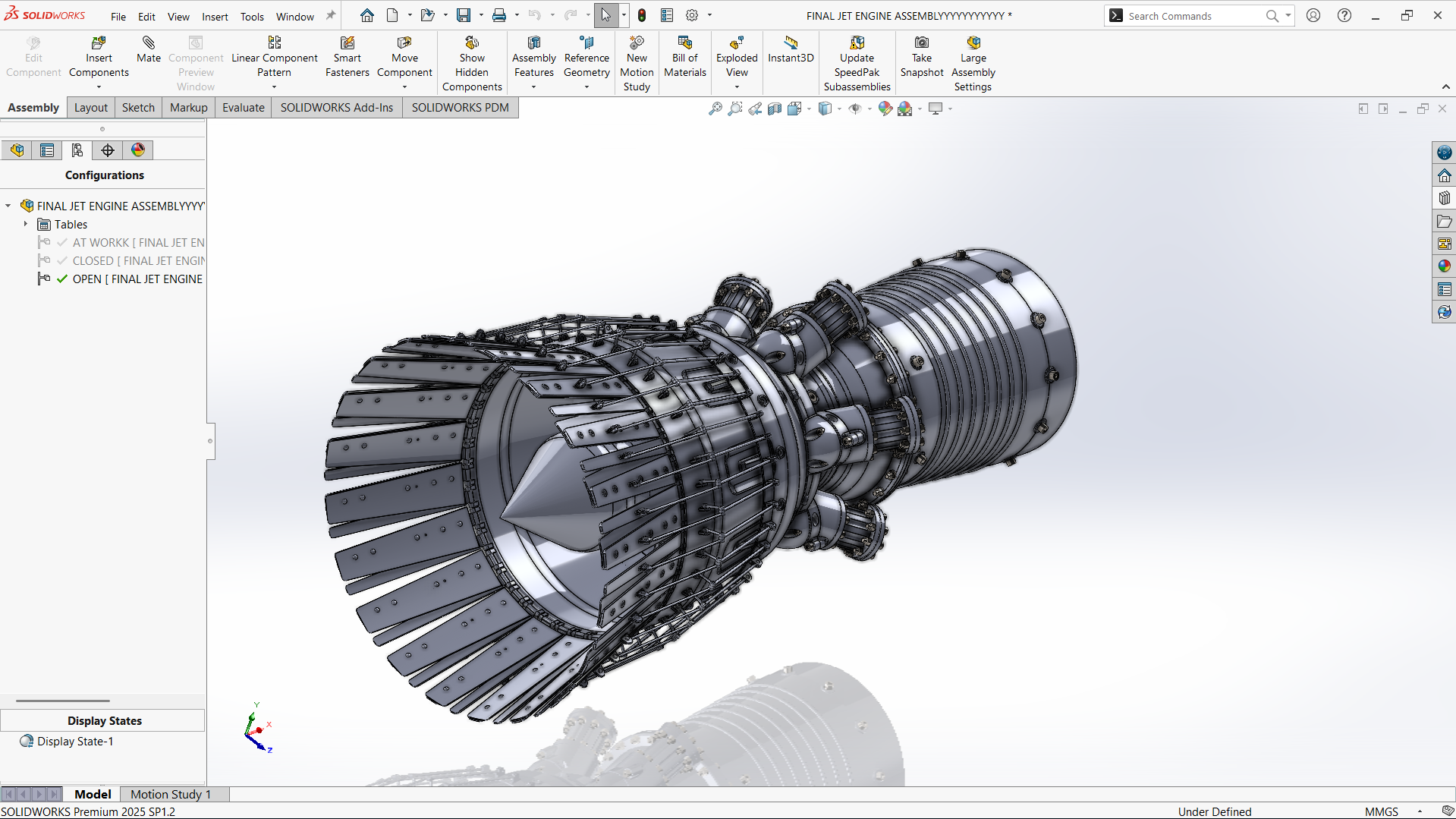Viewport: 1456px width, 819px height.
Task: Open the Hide/Show Items eye dropdown
Action: [x=869, y=109]
